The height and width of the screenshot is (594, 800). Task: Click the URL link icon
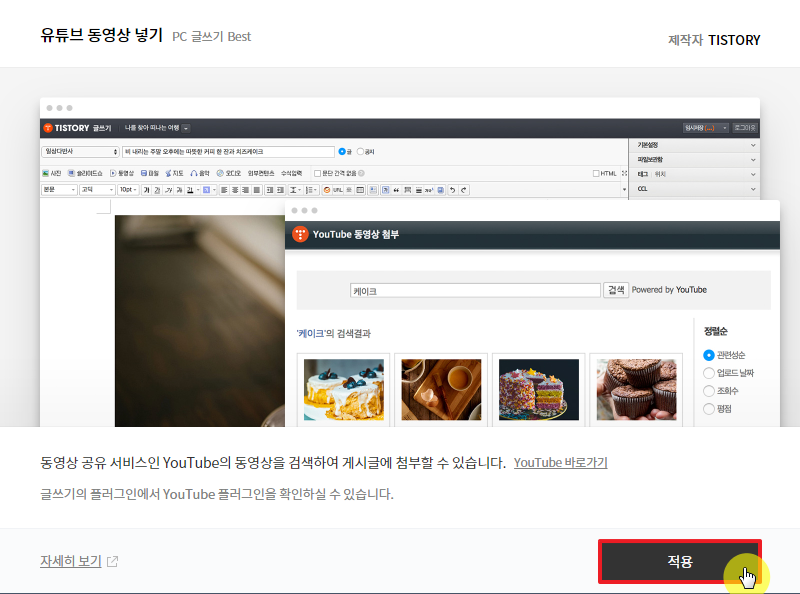coord(338,190)
